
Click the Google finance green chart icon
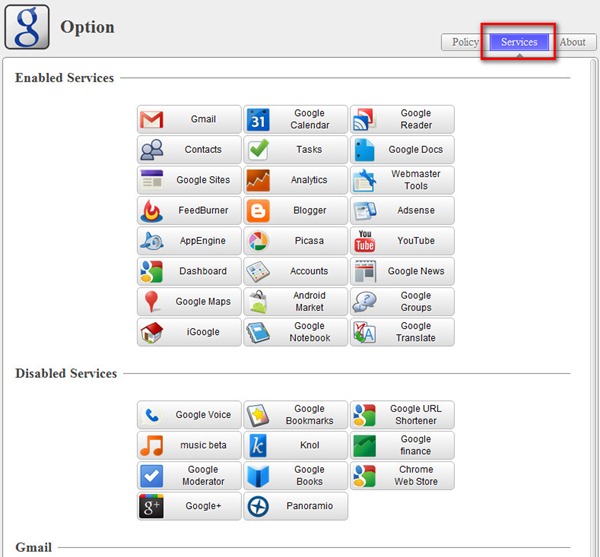click(364, 445)
